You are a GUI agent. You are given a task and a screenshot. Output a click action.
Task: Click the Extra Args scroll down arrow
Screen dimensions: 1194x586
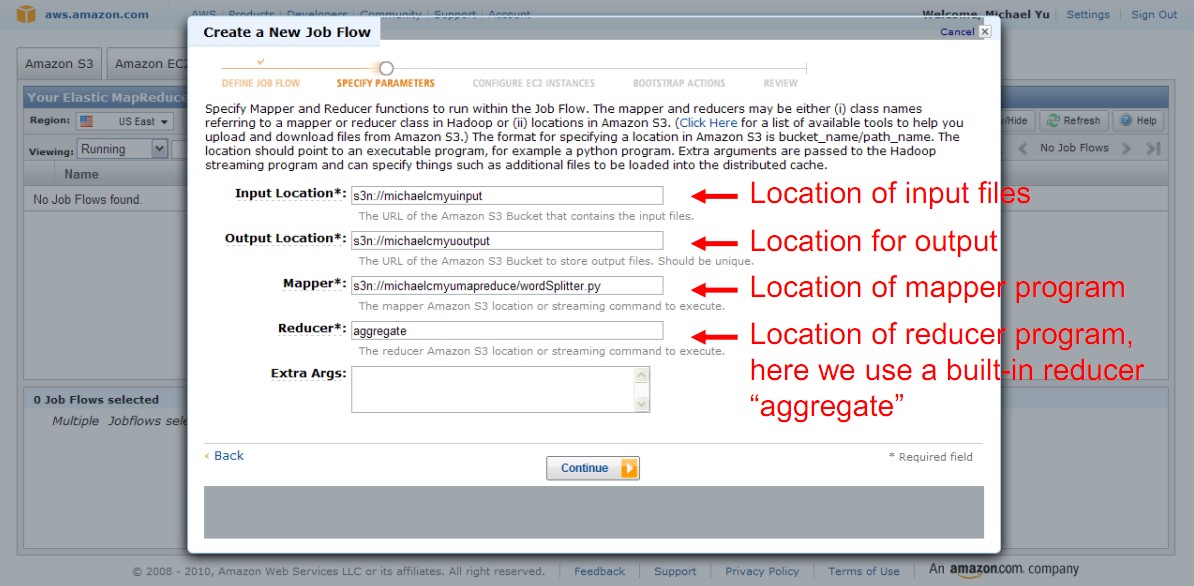pyautogui.click(x=642, y=404)
